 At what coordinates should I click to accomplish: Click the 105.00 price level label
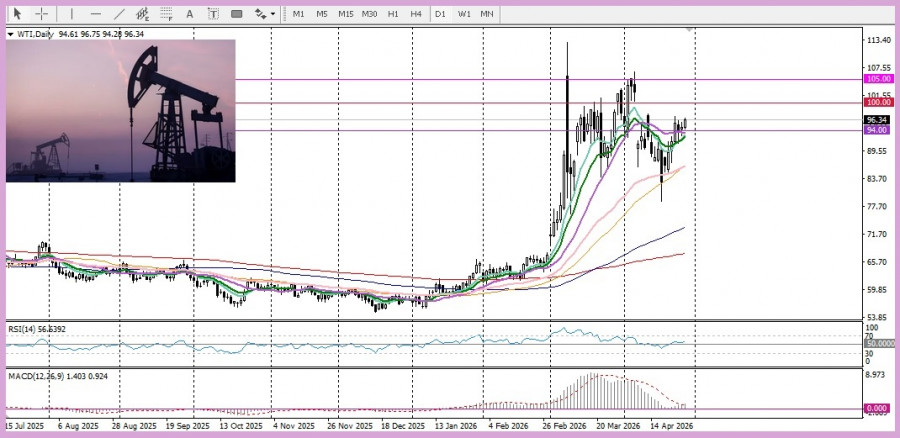(879, 79)
